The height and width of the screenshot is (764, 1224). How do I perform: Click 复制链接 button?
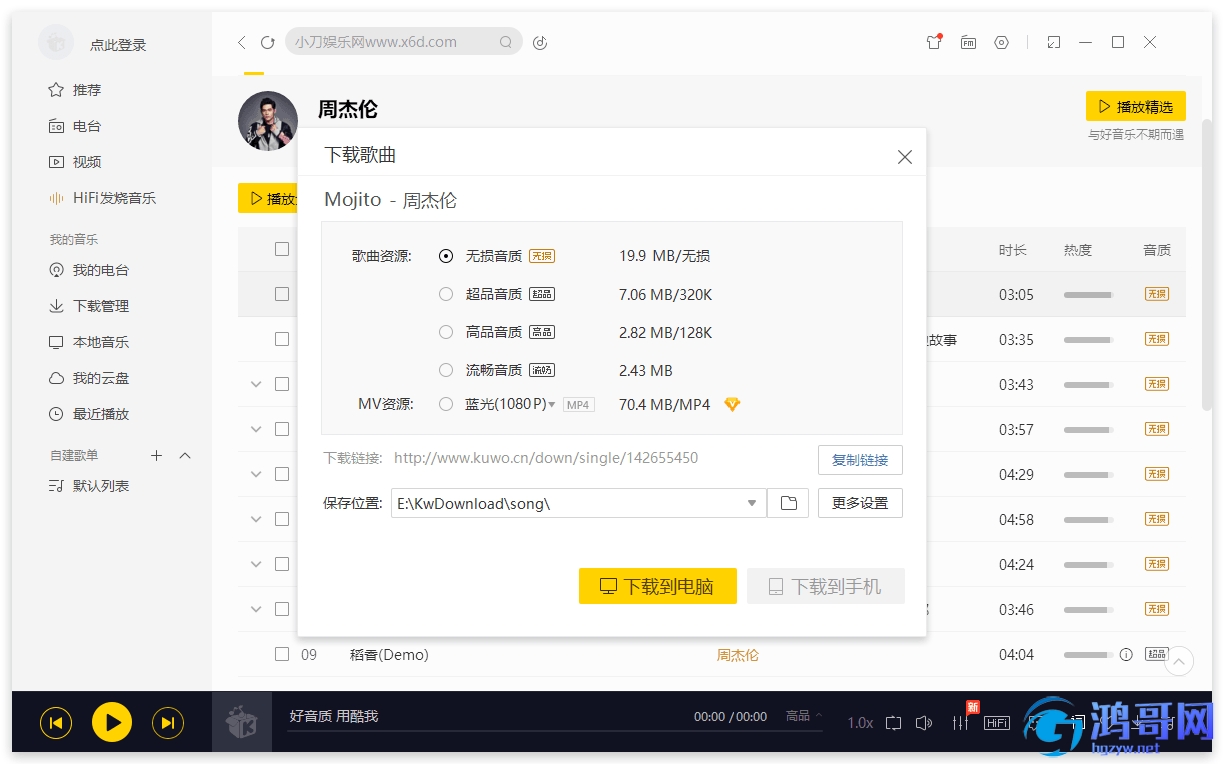pos(860,460)
